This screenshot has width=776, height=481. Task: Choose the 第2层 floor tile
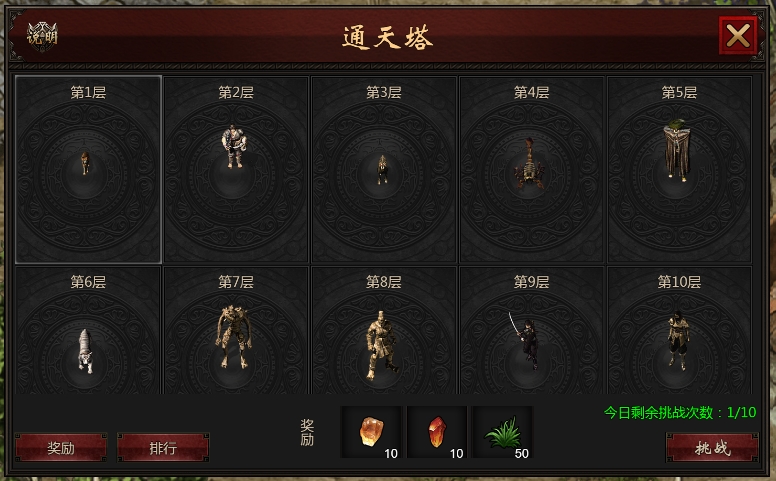pos(236,169)
